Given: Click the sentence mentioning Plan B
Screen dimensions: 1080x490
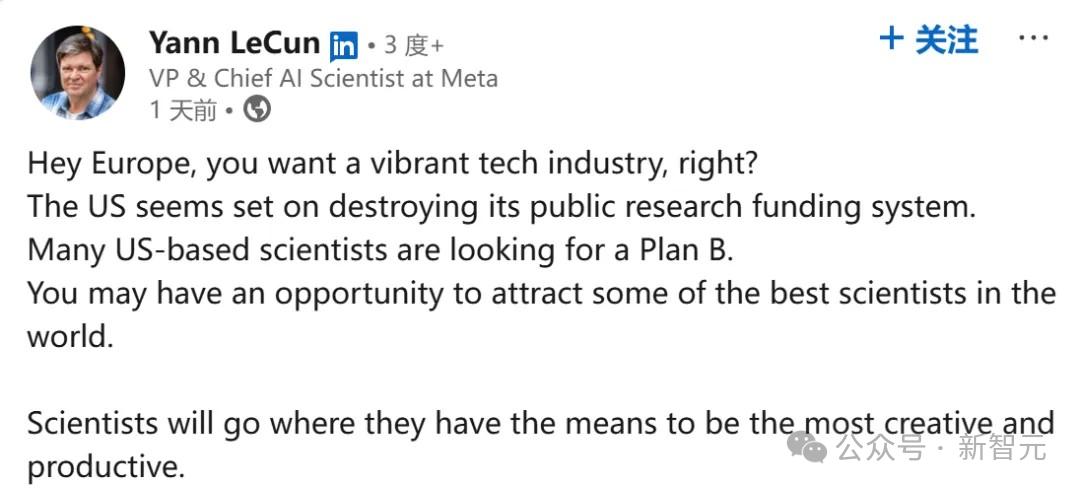Looking at the screenshot, I should (380, 250).
